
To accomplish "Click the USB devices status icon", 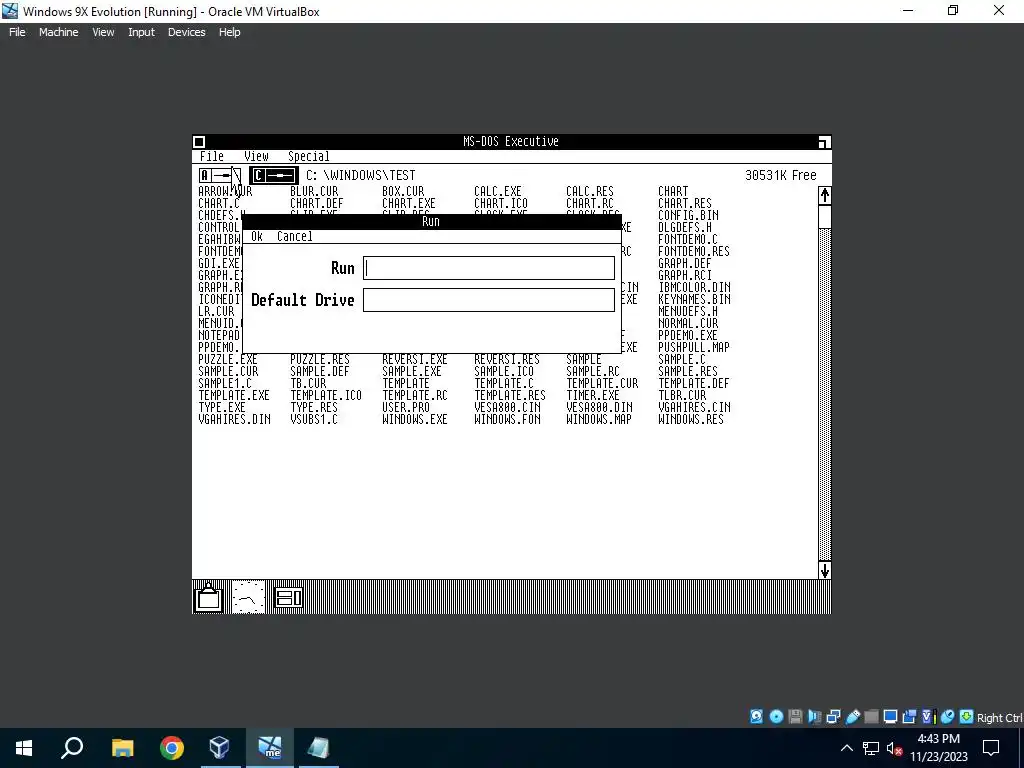I will [852, 716].
